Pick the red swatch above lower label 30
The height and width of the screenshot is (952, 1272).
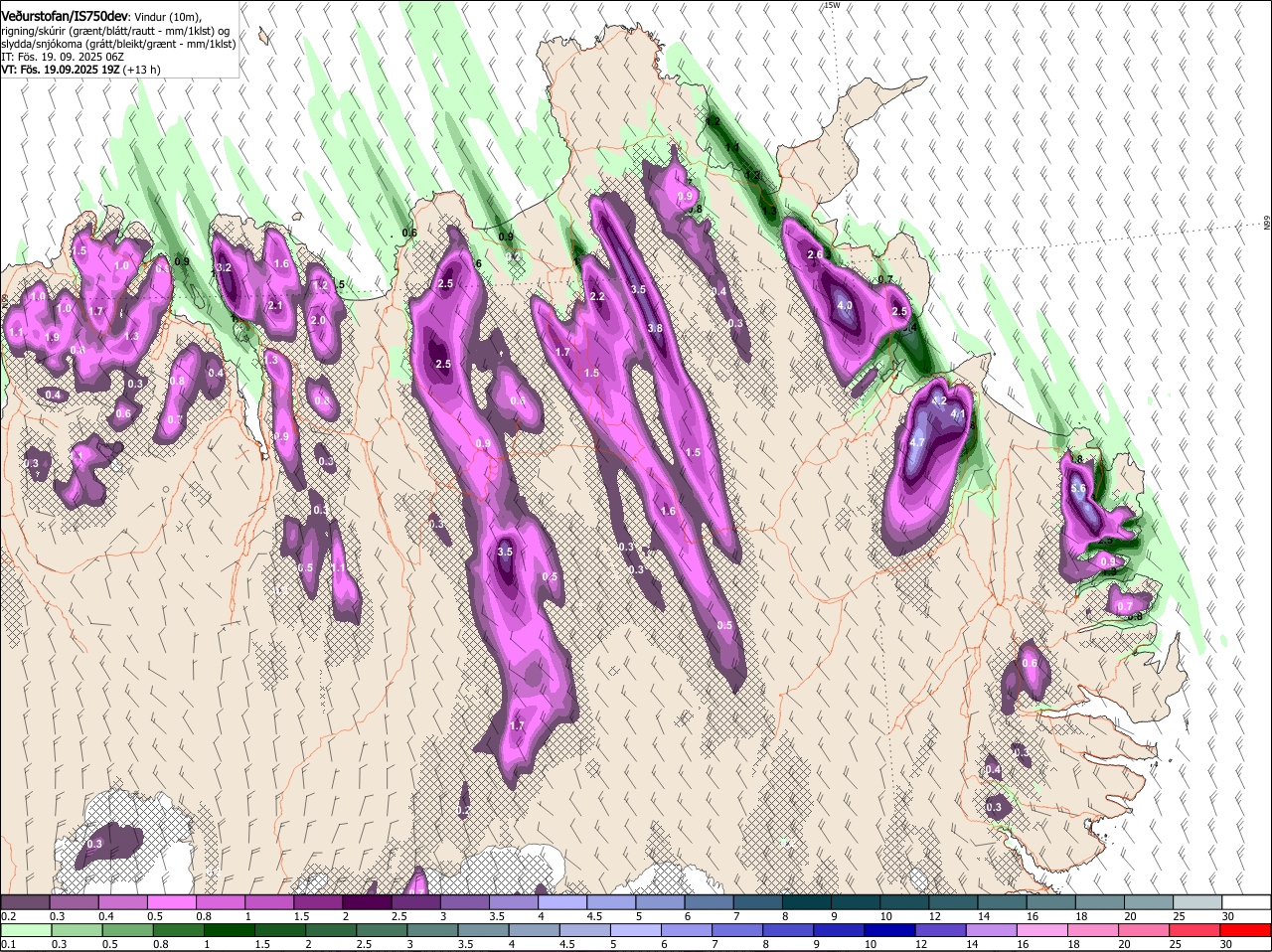tap(1246, 929)
